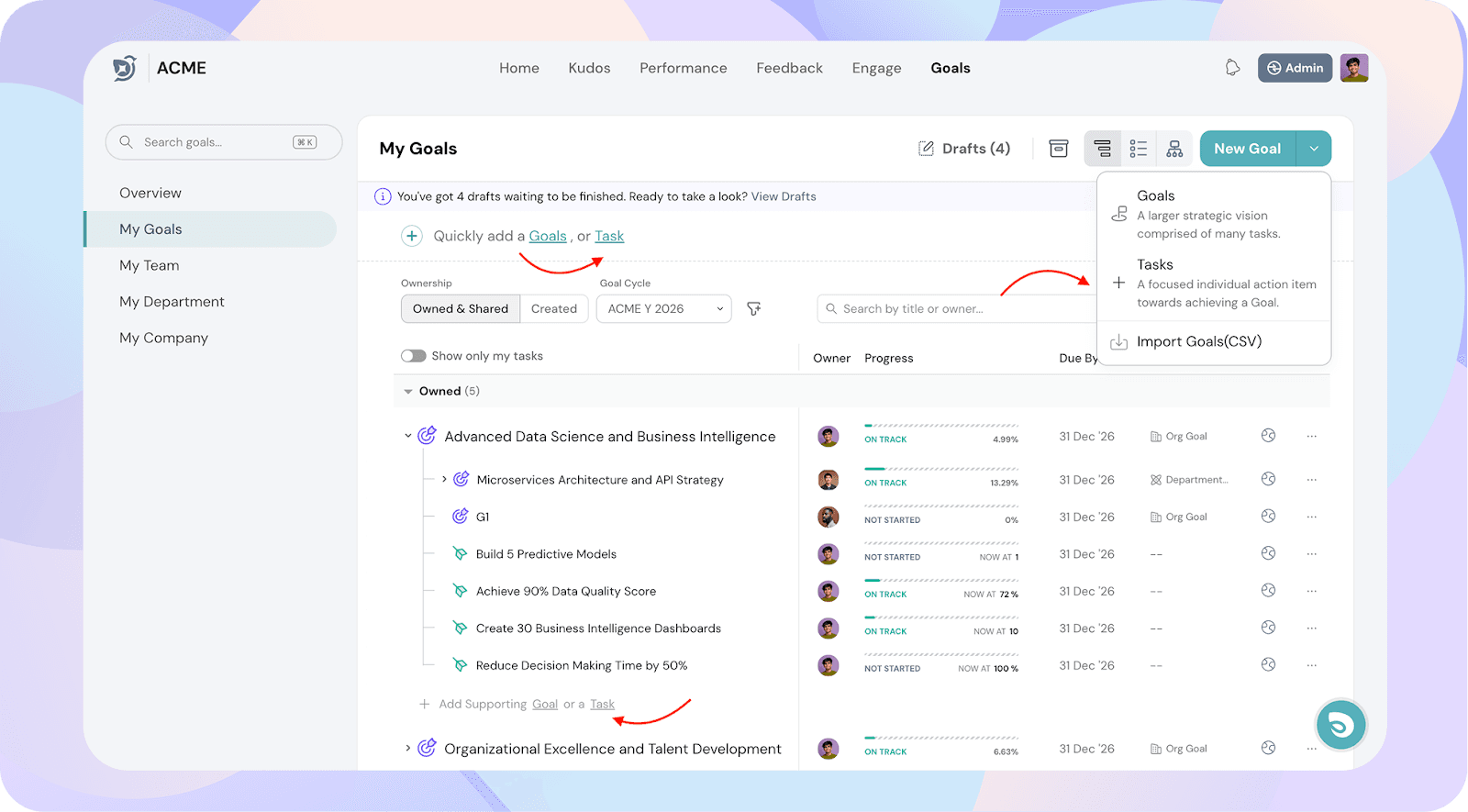The width and height of the screenshot is (1468, 812).
Task: Click the View Drafts link
Action: coord(784,196)
